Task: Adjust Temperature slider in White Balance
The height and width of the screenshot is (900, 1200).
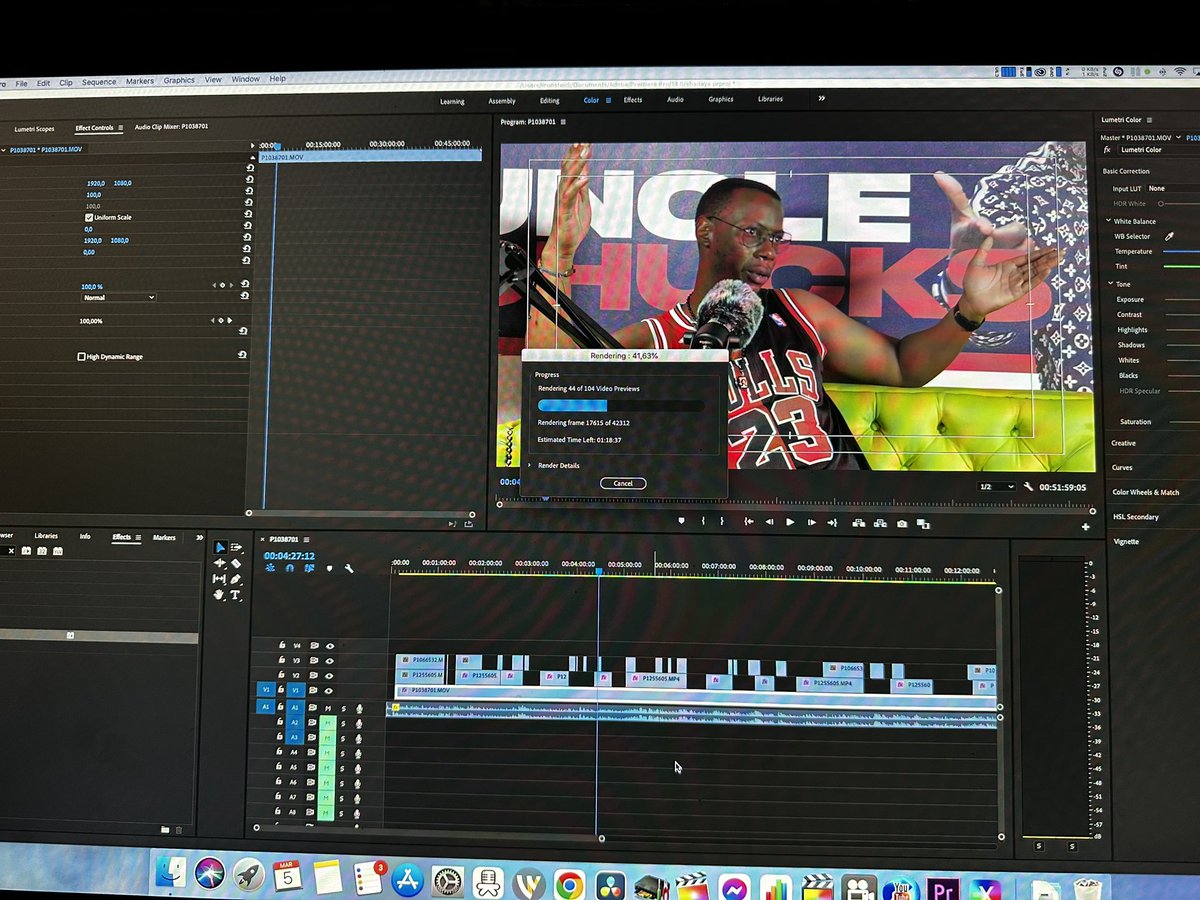Action: (x=1181, y=252)
